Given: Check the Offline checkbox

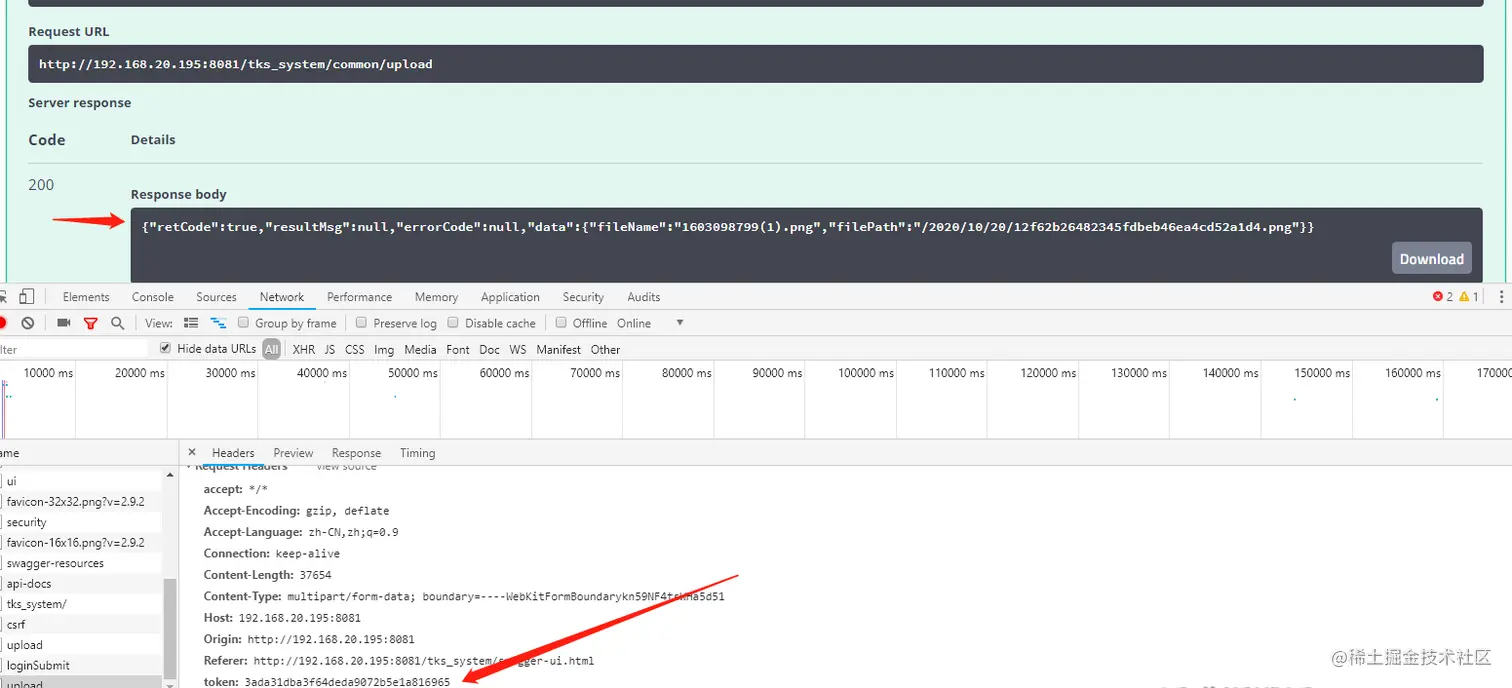Looking at the screenshot, I should (561, 323).
